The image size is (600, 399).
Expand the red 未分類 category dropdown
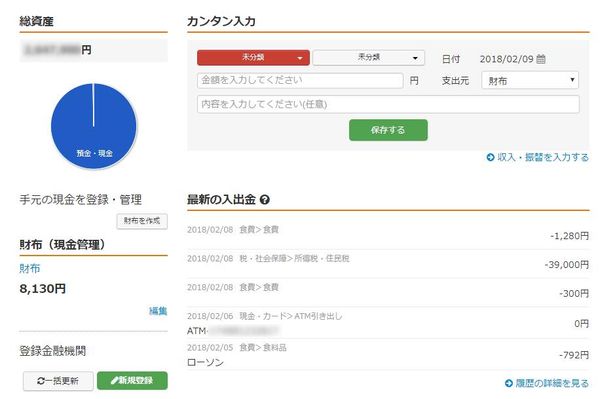(x=253, y=58)
